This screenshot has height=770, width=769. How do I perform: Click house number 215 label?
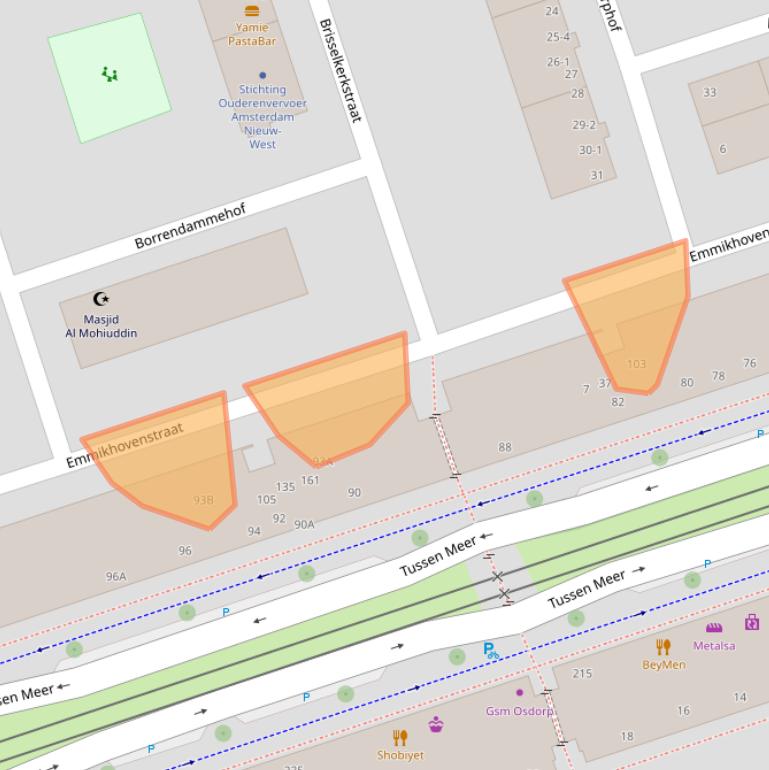(582, 674)
